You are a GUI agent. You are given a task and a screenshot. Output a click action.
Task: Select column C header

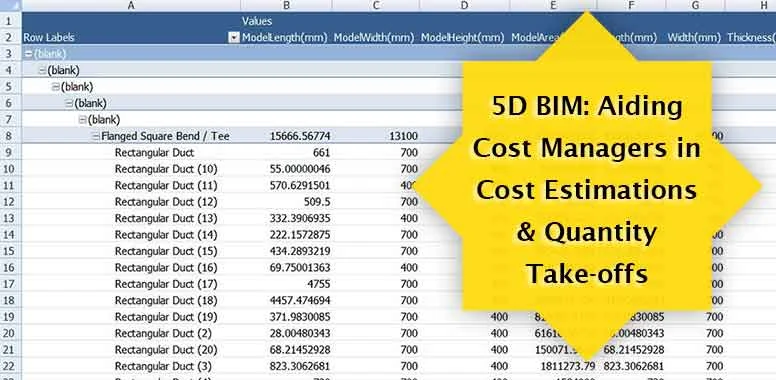[x=376, y=5]
